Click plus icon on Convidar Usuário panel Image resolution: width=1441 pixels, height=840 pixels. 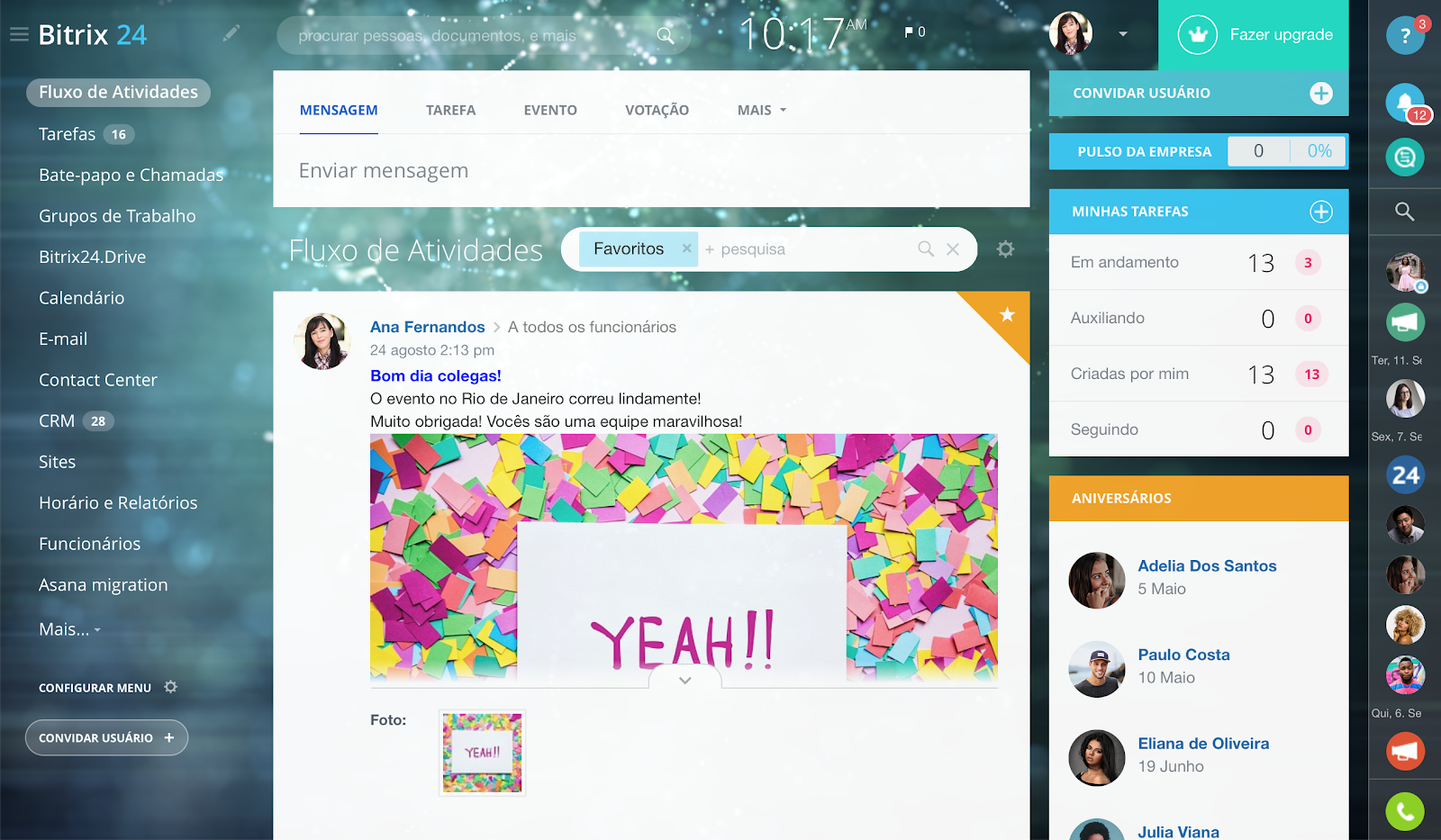coord(1321,93)
